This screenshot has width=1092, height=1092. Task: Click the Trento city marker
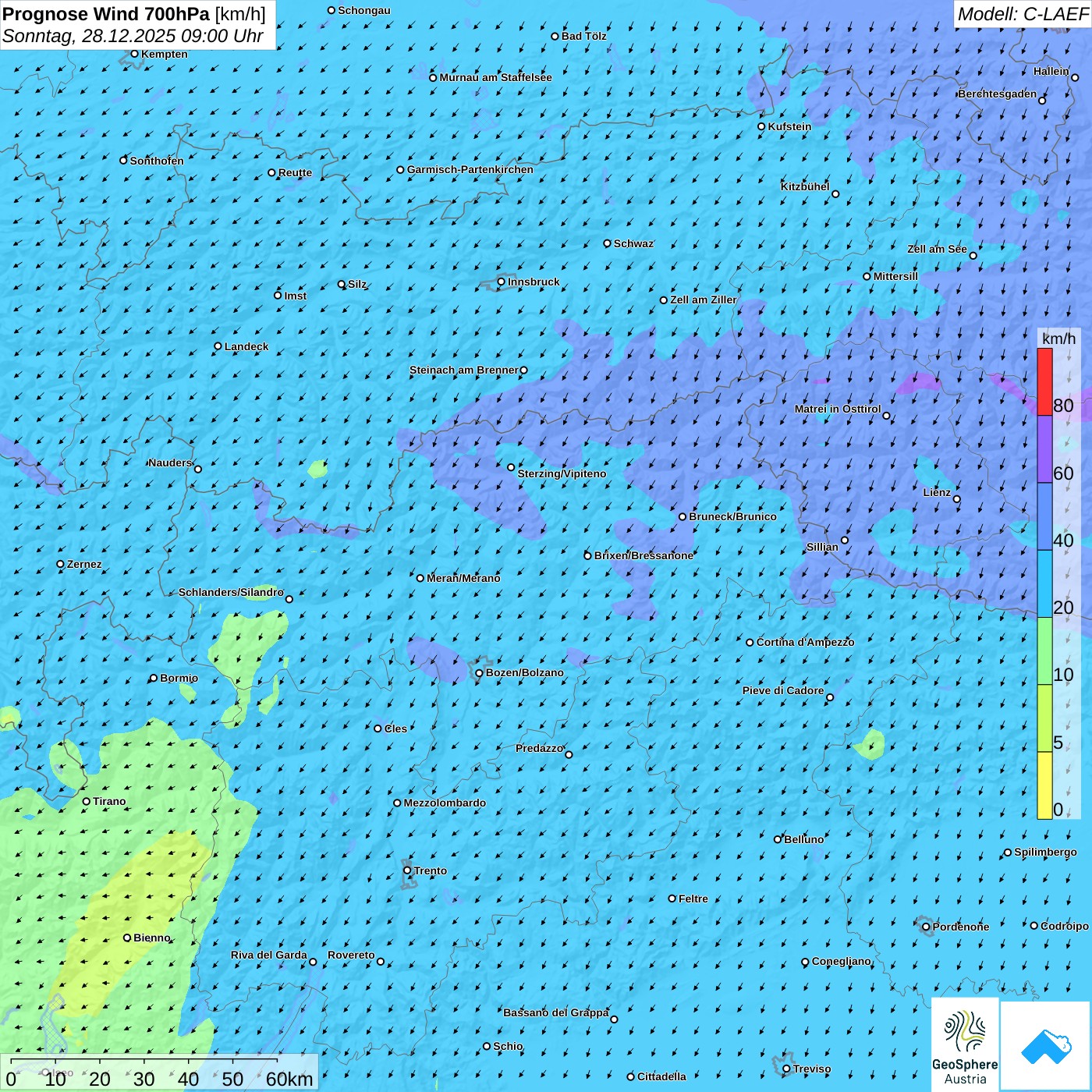[407, 870]
